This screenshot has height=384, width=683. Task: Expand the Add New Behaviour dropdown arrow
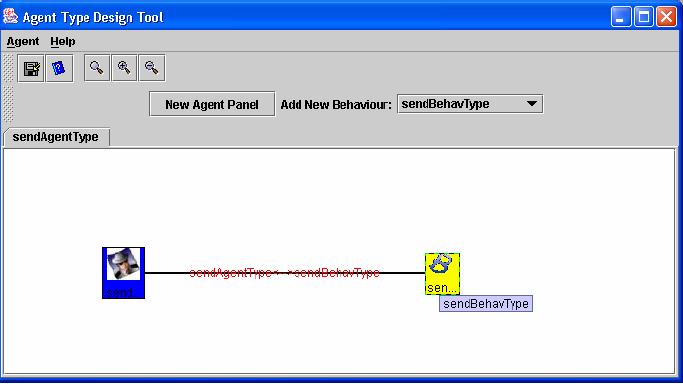531,104
